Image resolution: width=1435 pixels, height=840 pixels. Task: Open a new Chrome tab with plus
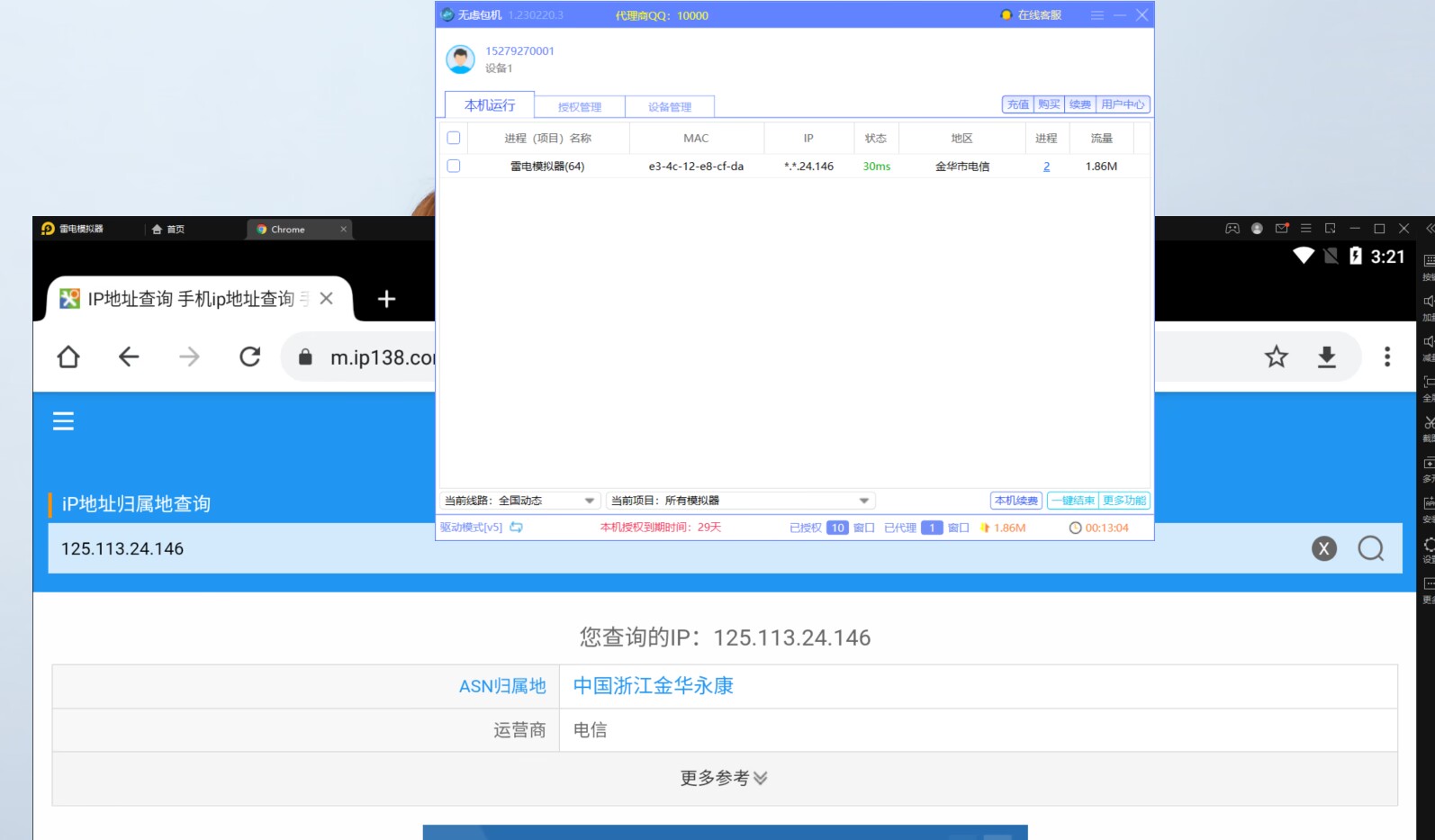pyautogui.click(x=386, y=299)
